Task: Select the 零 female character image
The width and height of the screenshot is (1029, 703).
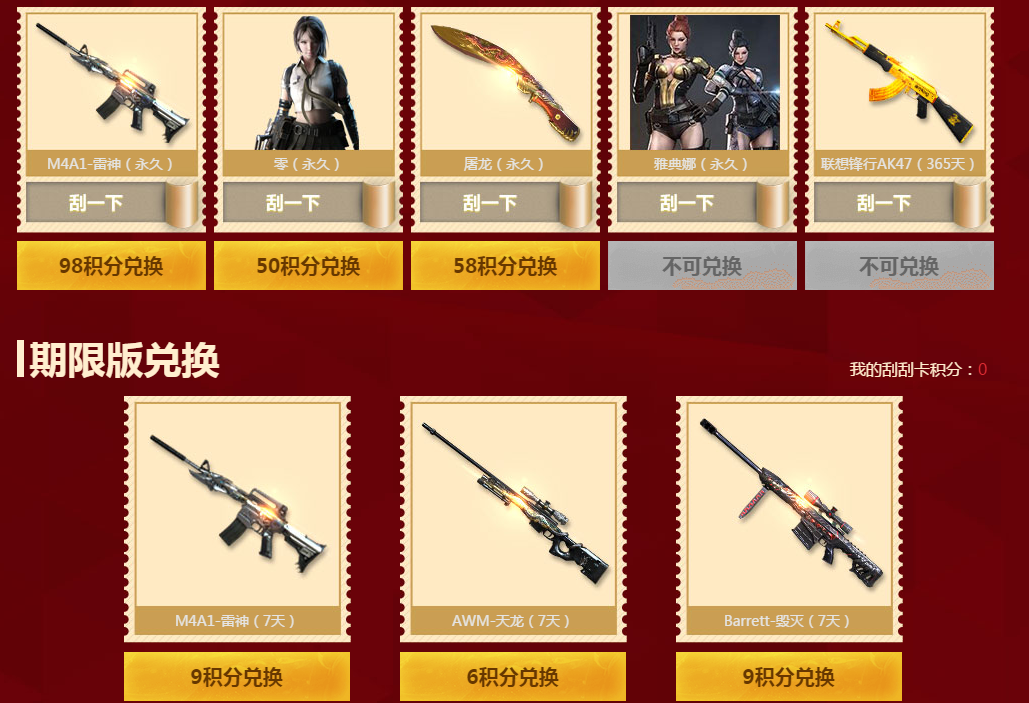Action: 308,82
